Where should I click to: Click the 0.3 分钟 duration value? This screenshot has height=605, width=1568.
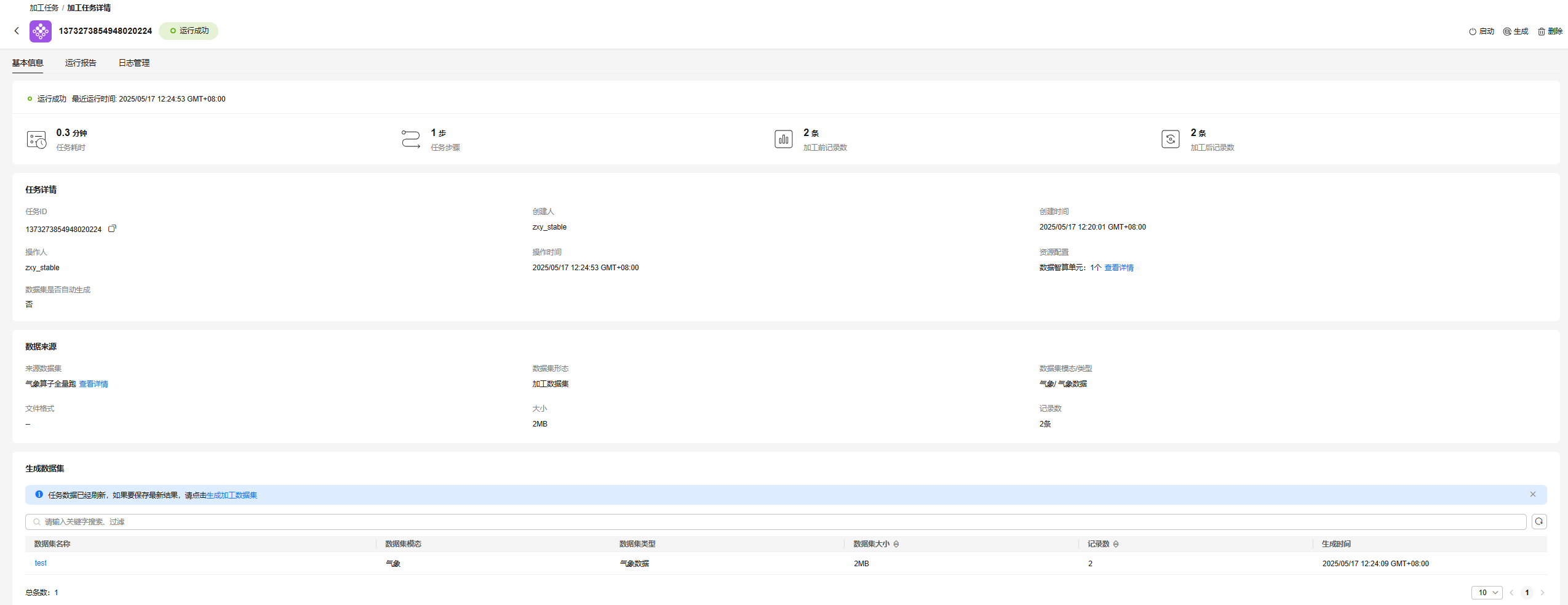71,133
